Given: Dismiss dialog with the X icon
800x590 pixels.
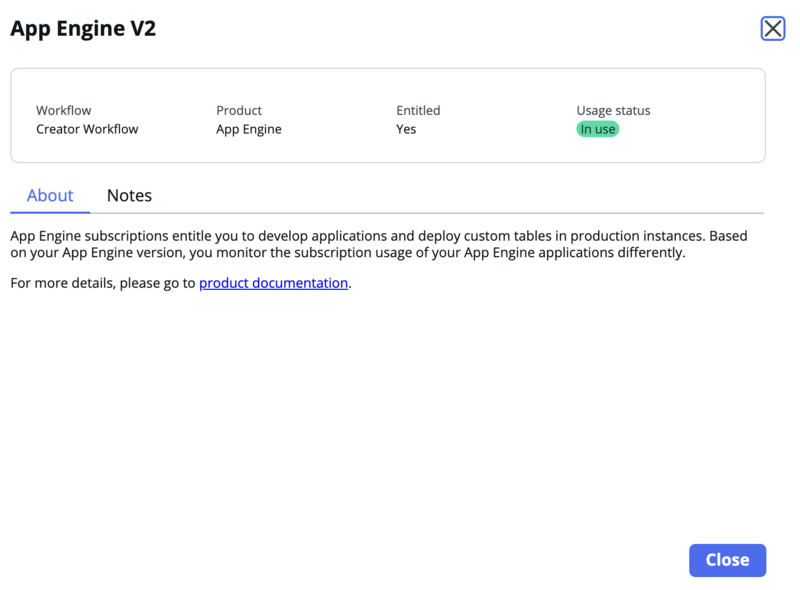Looking at the screenshot, I should point(772,28).
